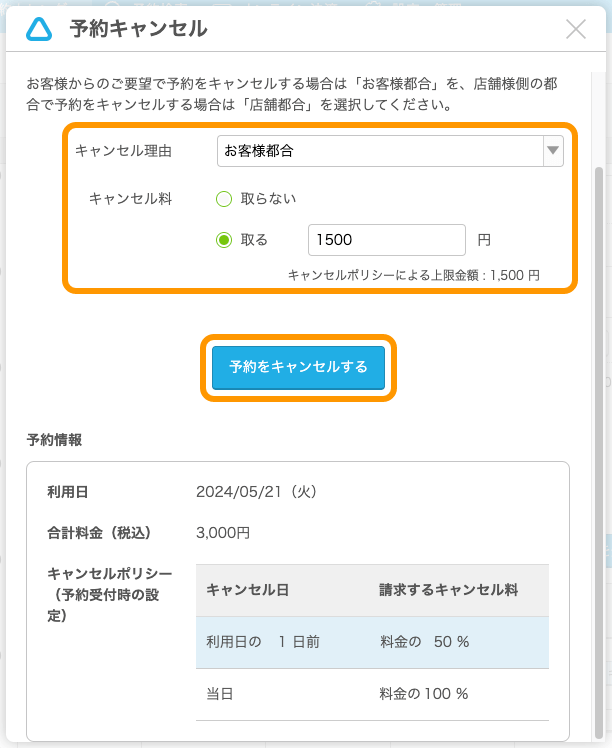
Task: Click the blue triangle logo icon
Action: coord(39,29)
